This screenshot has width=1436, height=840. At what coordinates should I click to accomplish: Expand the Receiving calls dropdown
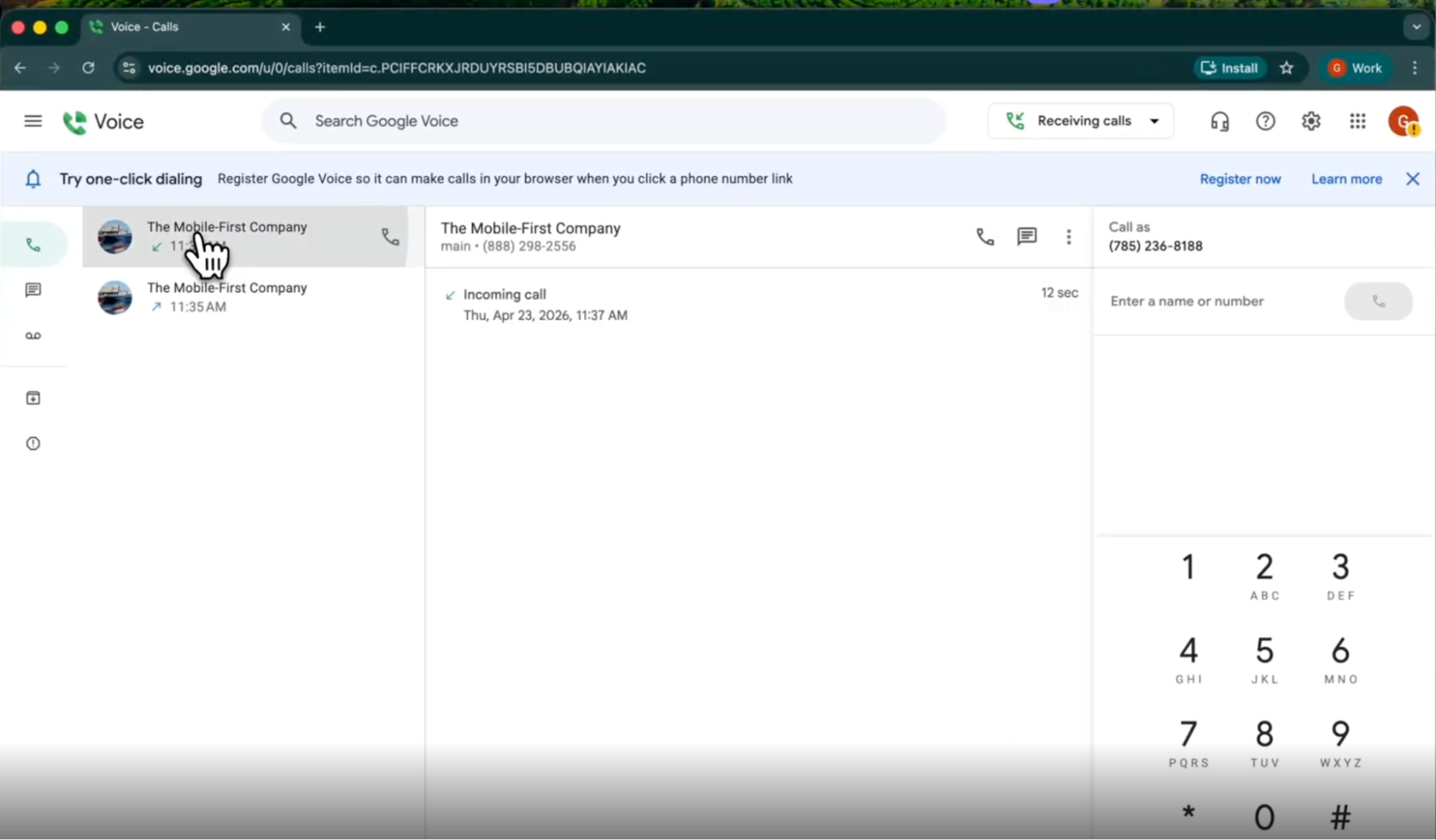click(1081, 121)
